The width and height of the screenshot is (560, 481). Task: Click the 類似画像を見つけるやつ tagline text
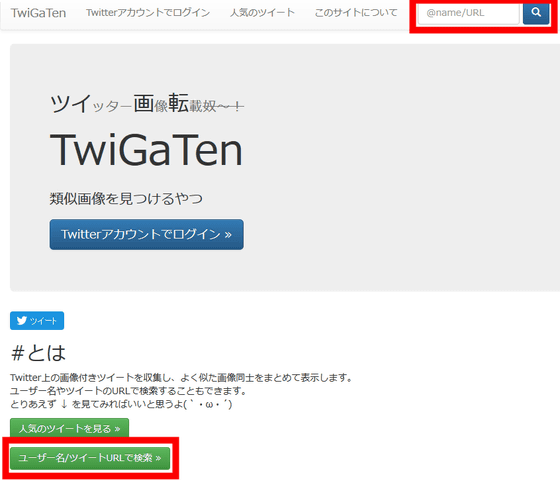click(x=126, y=199)
